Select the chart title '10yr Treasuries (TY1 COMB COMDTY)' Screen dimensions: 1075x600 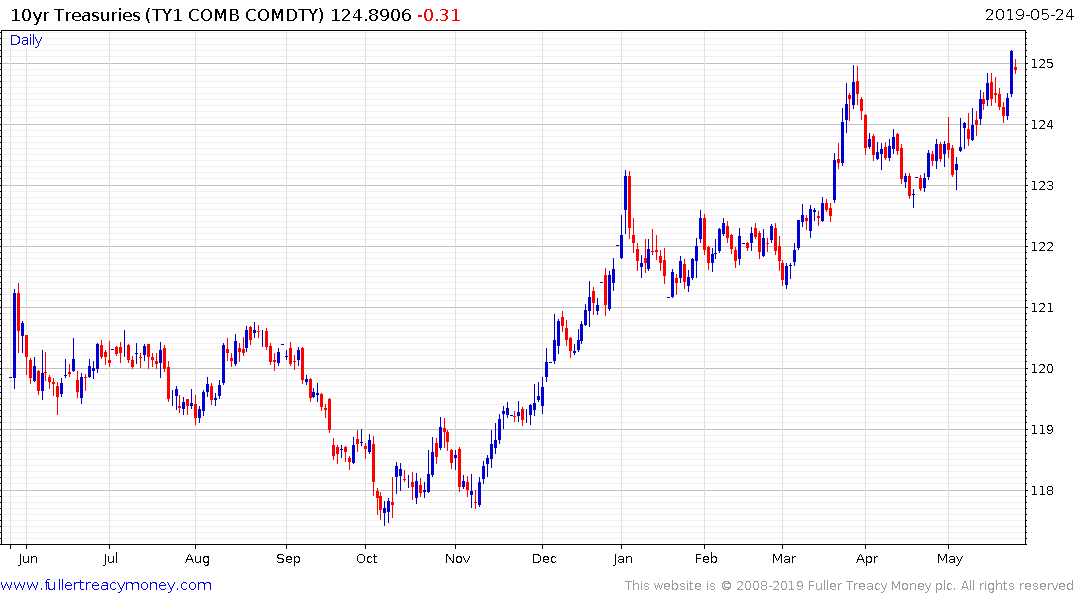tap(167, 15)
